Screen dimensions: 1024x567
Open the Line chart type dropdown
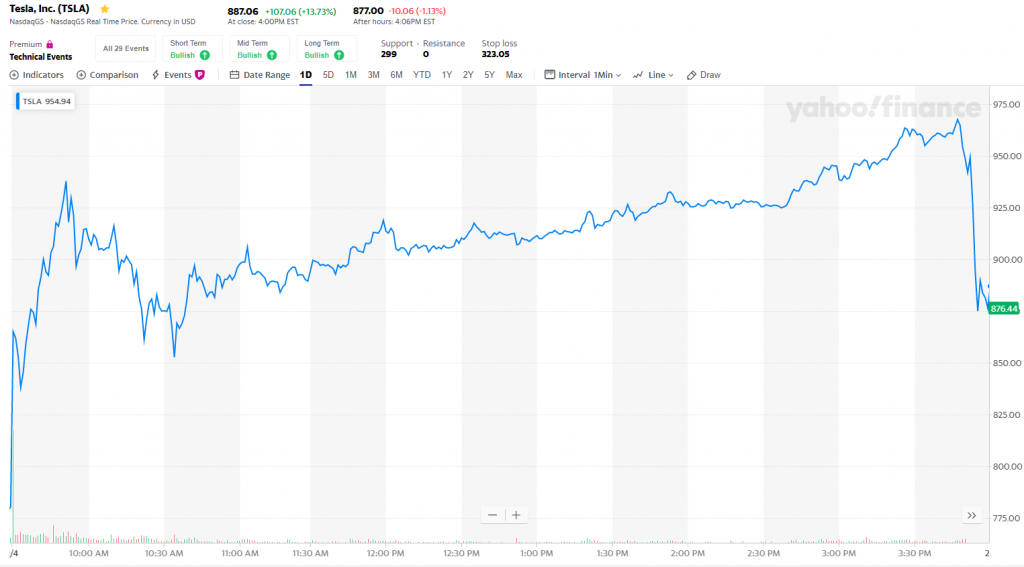653,75
